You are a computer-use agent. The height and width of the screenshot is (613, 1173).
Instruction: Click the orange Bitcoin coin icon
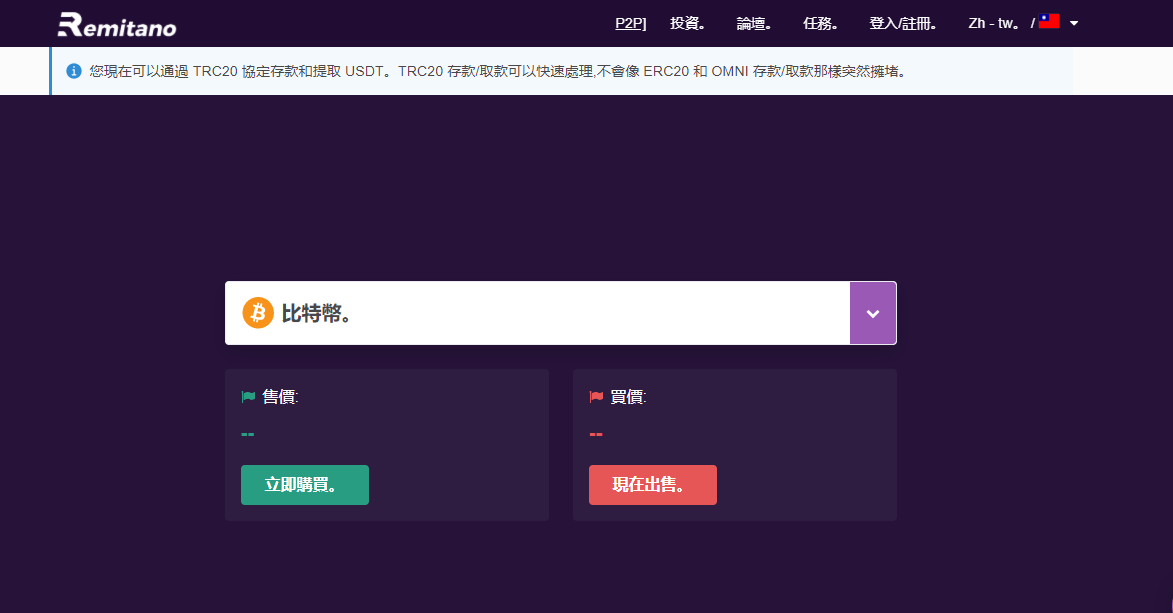(258, 313)
